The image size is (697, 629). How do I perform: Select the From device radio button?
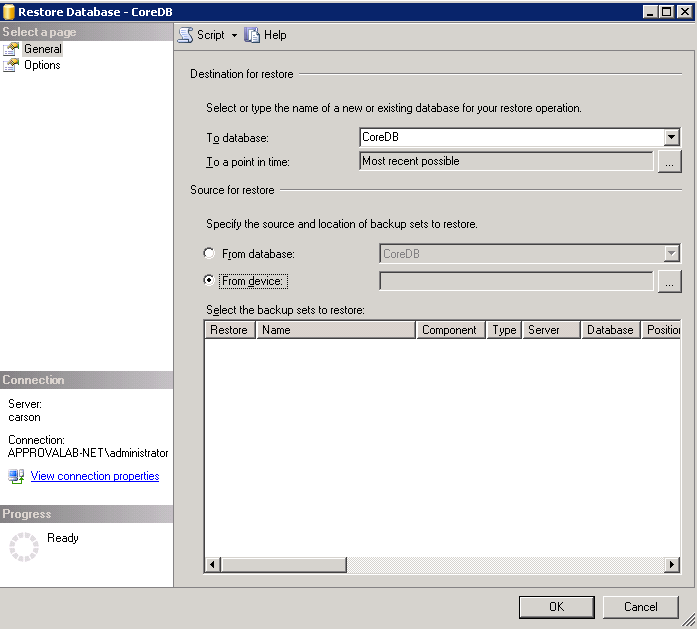point(209,281)
